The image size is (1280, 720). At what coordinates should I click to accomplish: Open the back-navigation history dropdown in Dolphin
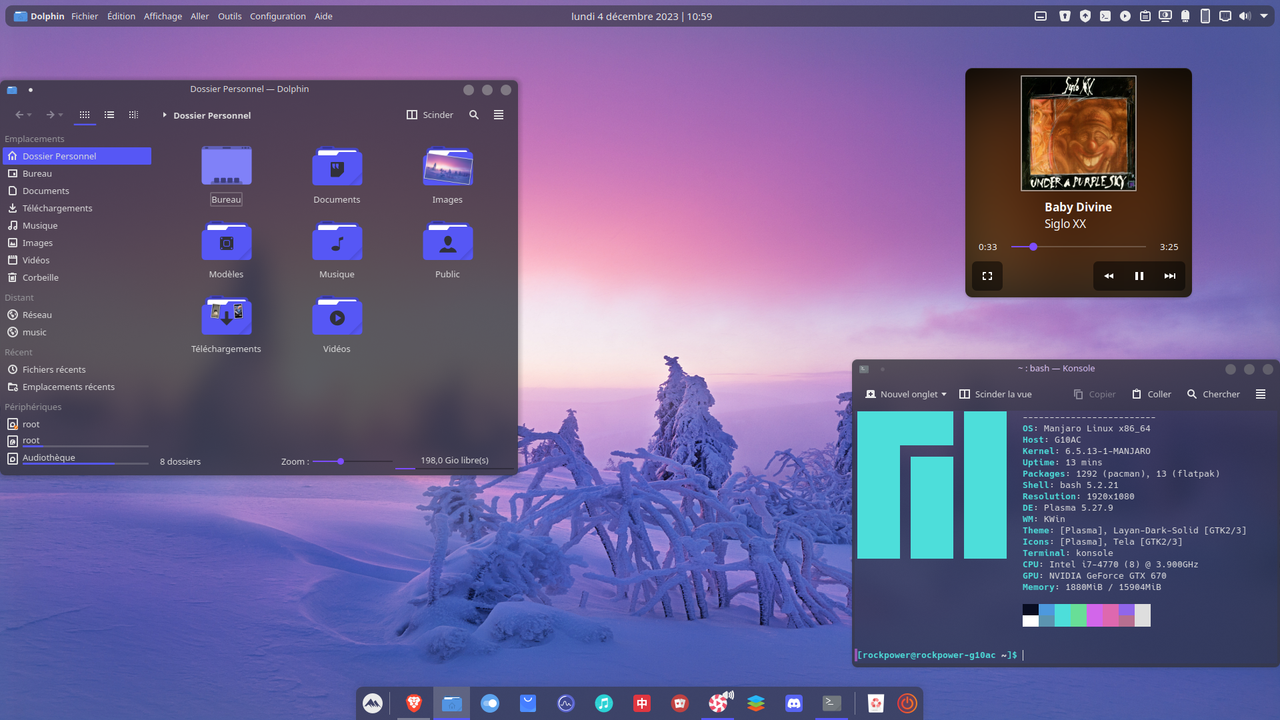pyautogui.click(x=29, y=115)
